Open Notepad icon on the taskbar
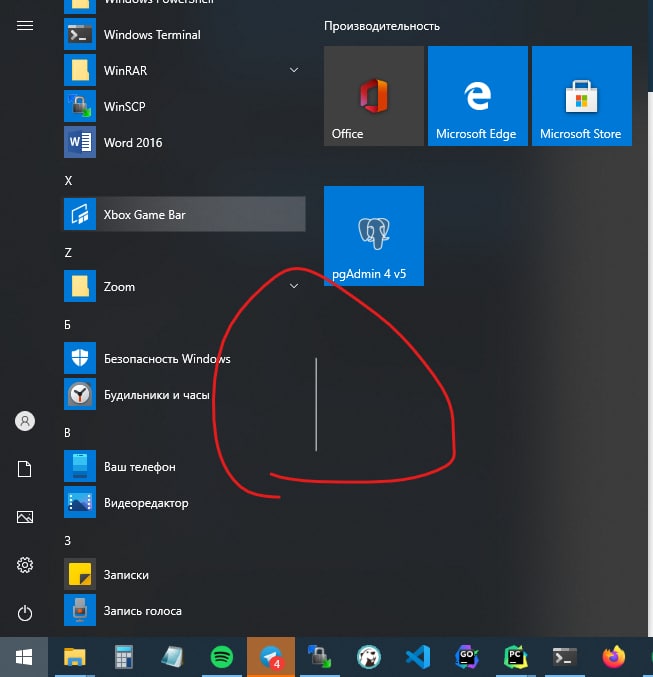653x677 pixels. pyautogui.click(x=173, y=657)
